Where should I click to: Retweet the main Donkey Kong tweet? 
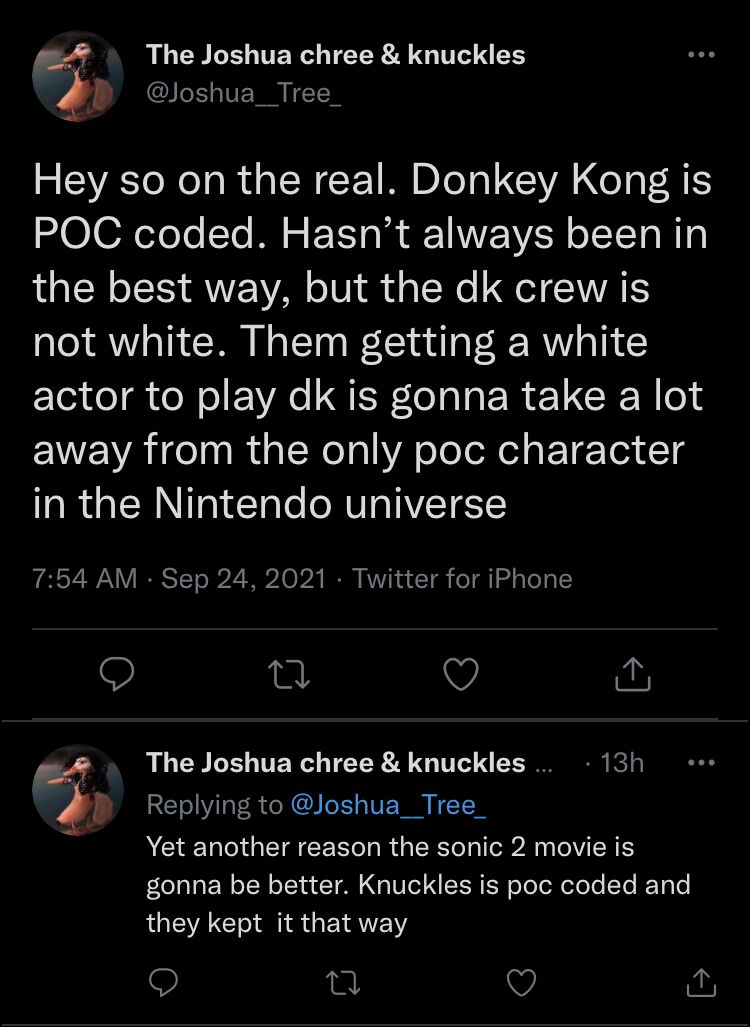[289, 674]
